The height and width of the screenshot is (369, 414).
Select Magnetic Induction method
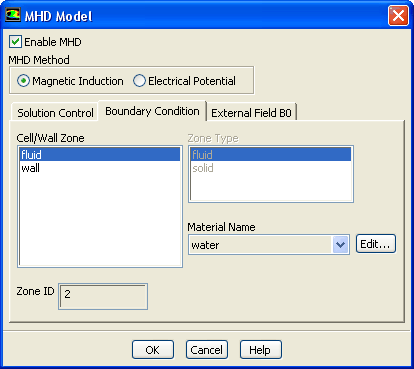[x=70, y=81]
